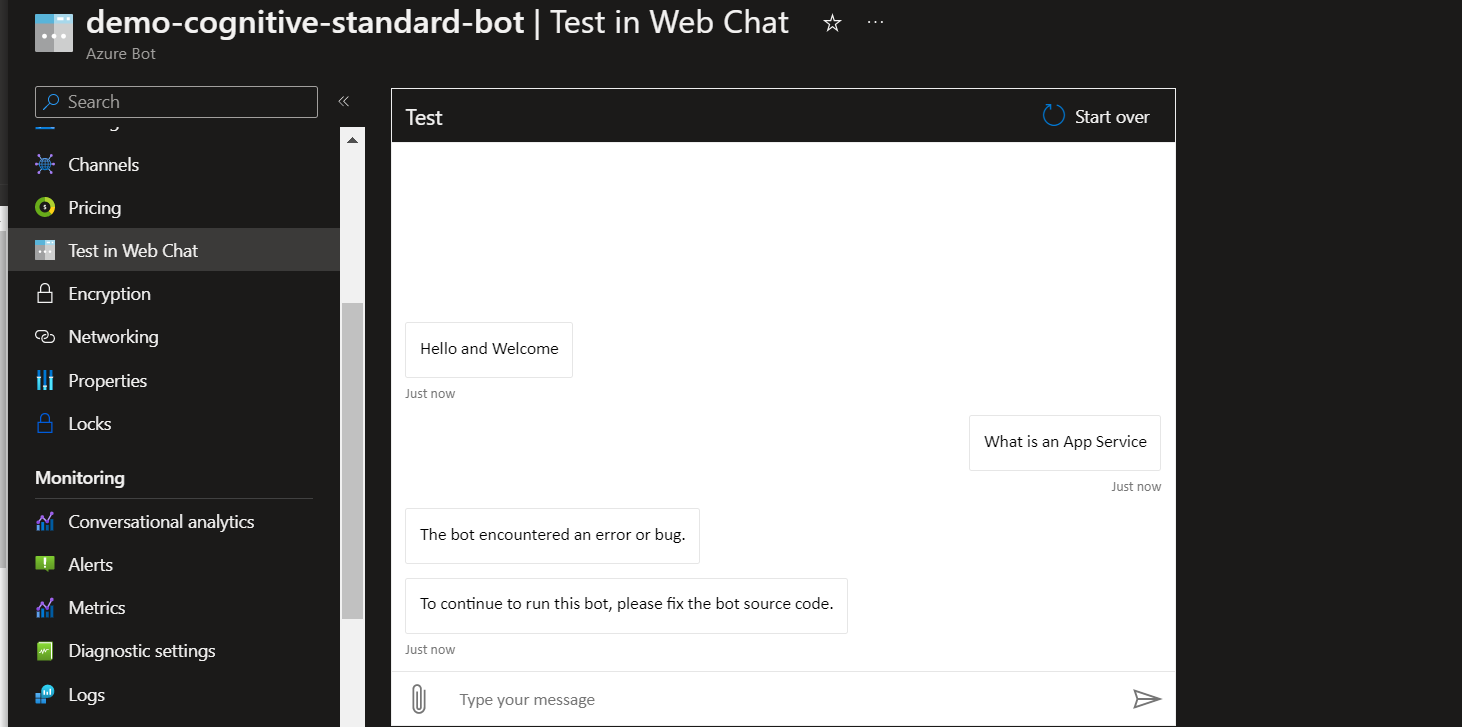Click the Test chat panel title
The image size is (1462, 727).
point(424,117)
